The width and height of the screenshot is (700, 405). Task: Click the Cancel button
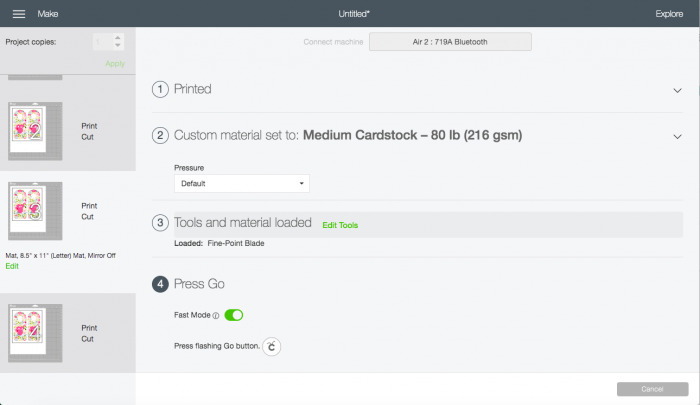click(x=652, y=389)
